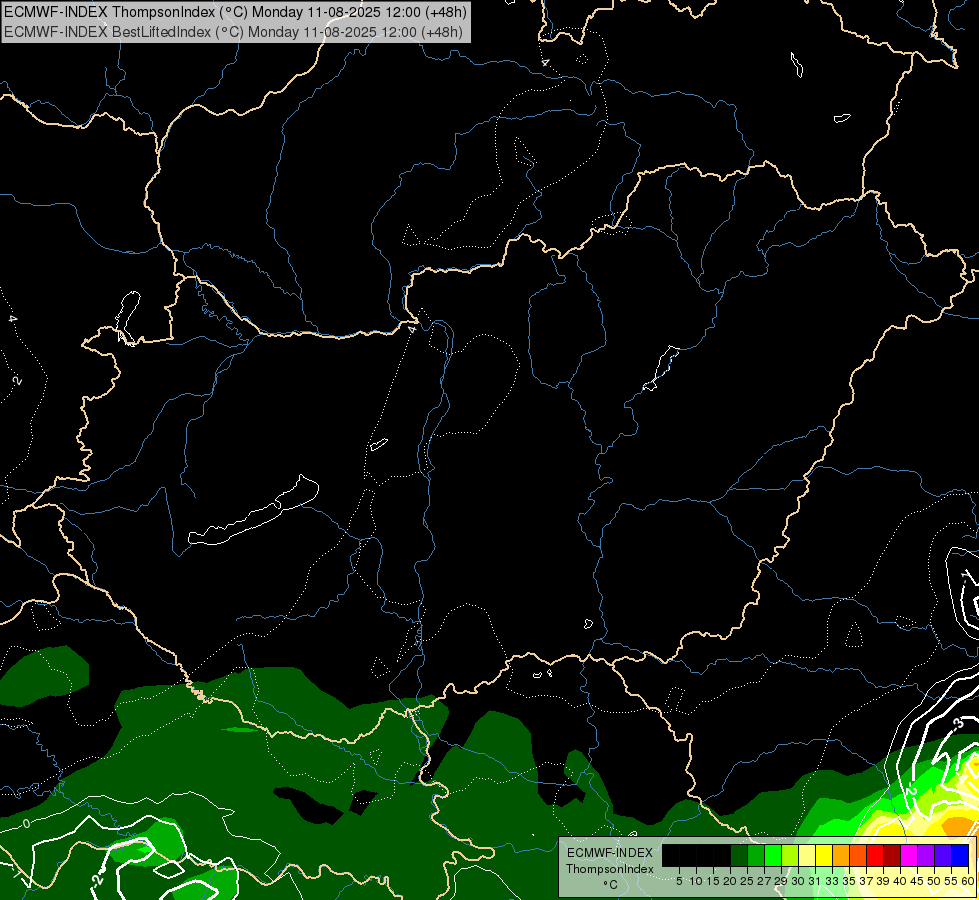Select the magenta 40–45 legend swatch

(909, 855)
